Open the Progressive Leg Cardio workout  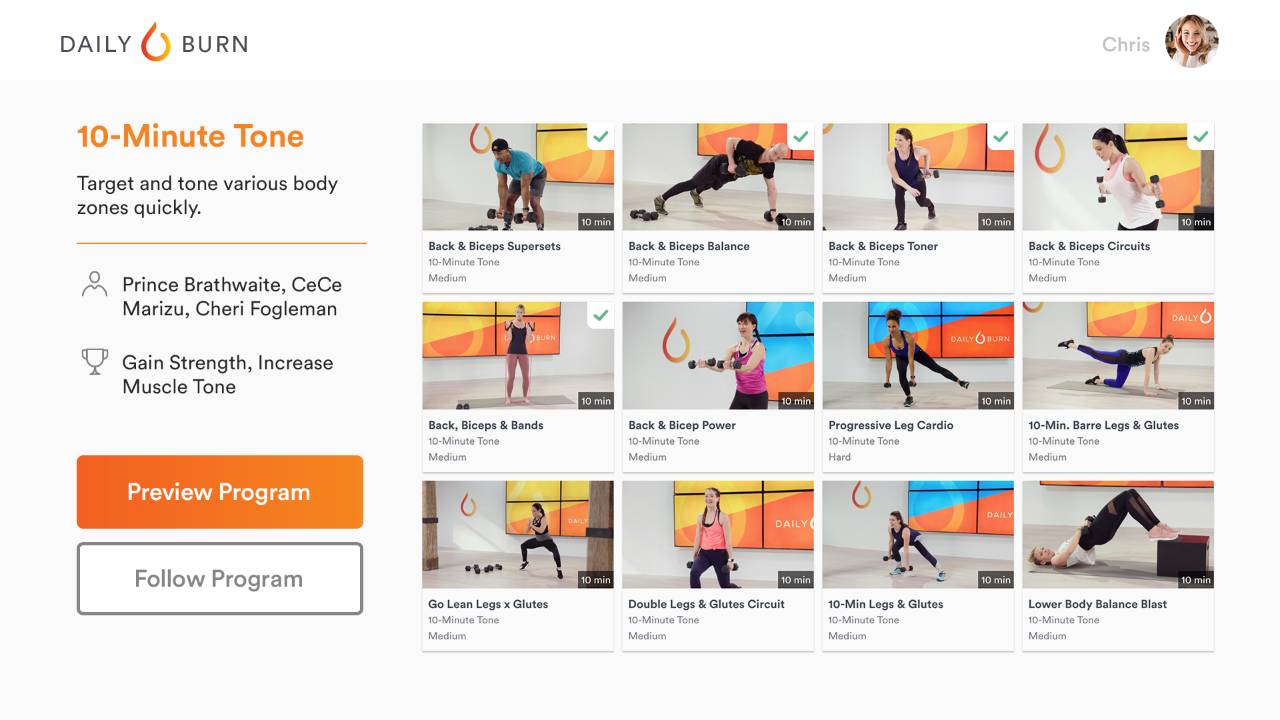tap(918, 387)
